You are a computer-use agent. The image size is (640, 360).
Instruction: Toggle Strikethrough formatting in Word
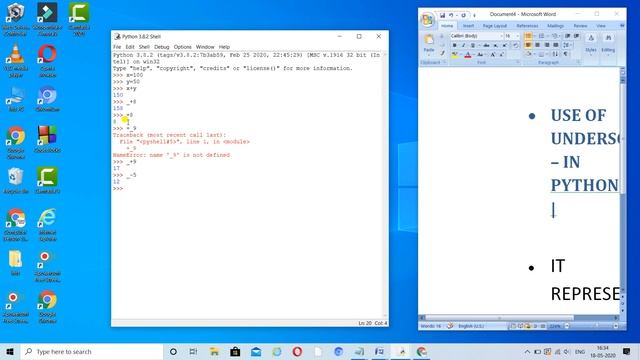(486, 45)
